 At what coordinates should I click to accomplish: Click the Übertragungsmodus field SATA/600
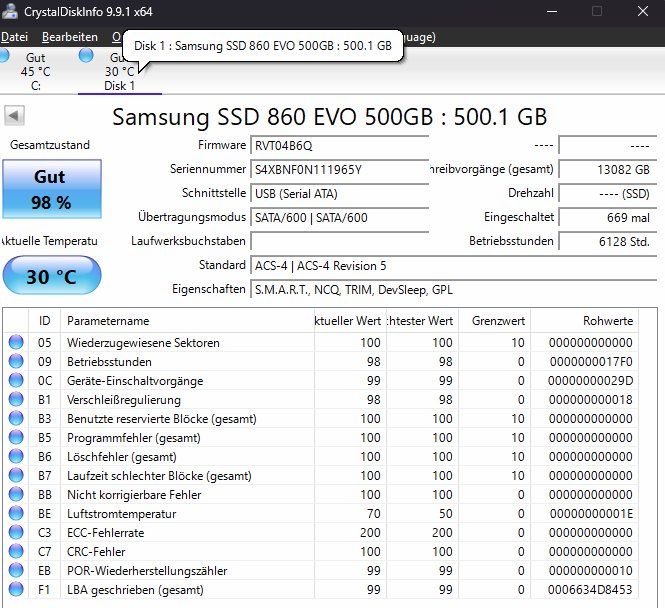[x=339, y=218]
